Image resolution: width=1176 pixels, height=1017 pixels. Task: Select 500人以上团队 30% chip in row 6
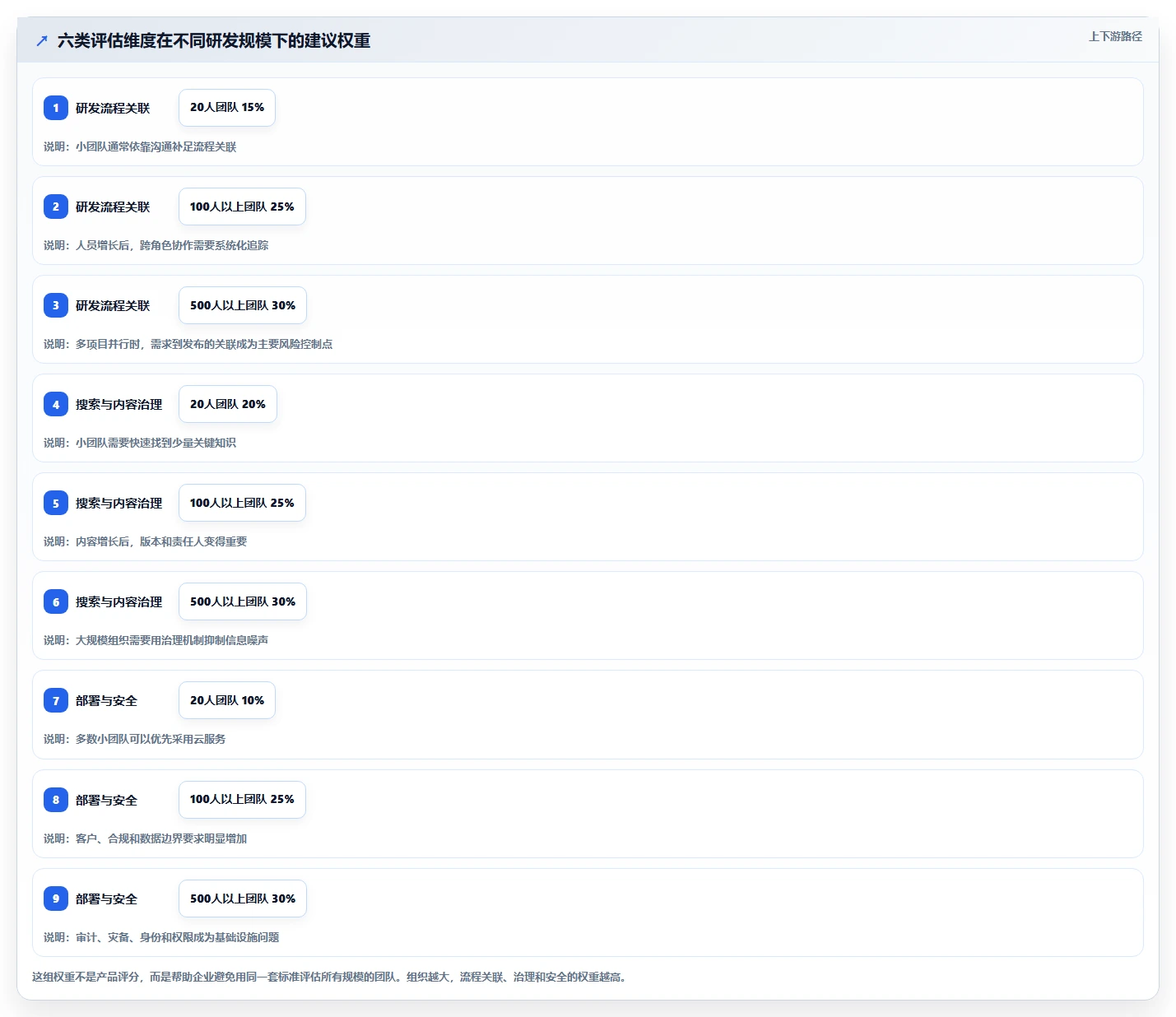(243, 601)
